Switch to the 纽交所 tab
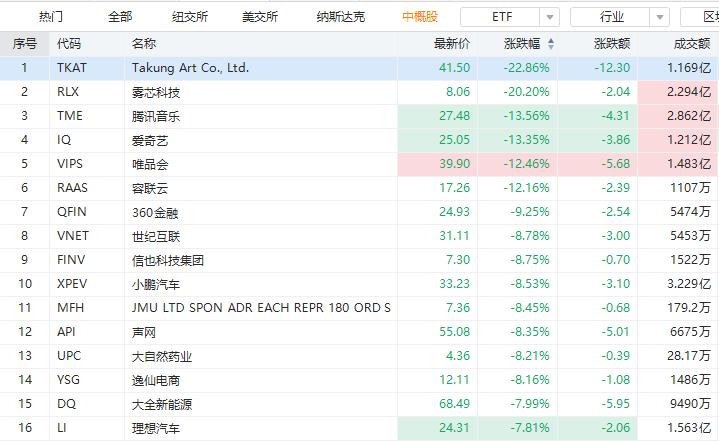The image size is (719, 441). pyautogui.click(x=190, y=17)
